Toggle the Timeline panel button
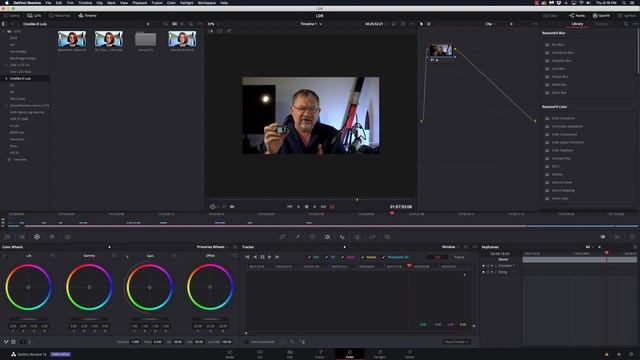This screenshot has height=360, width=640. coord(87,16)
